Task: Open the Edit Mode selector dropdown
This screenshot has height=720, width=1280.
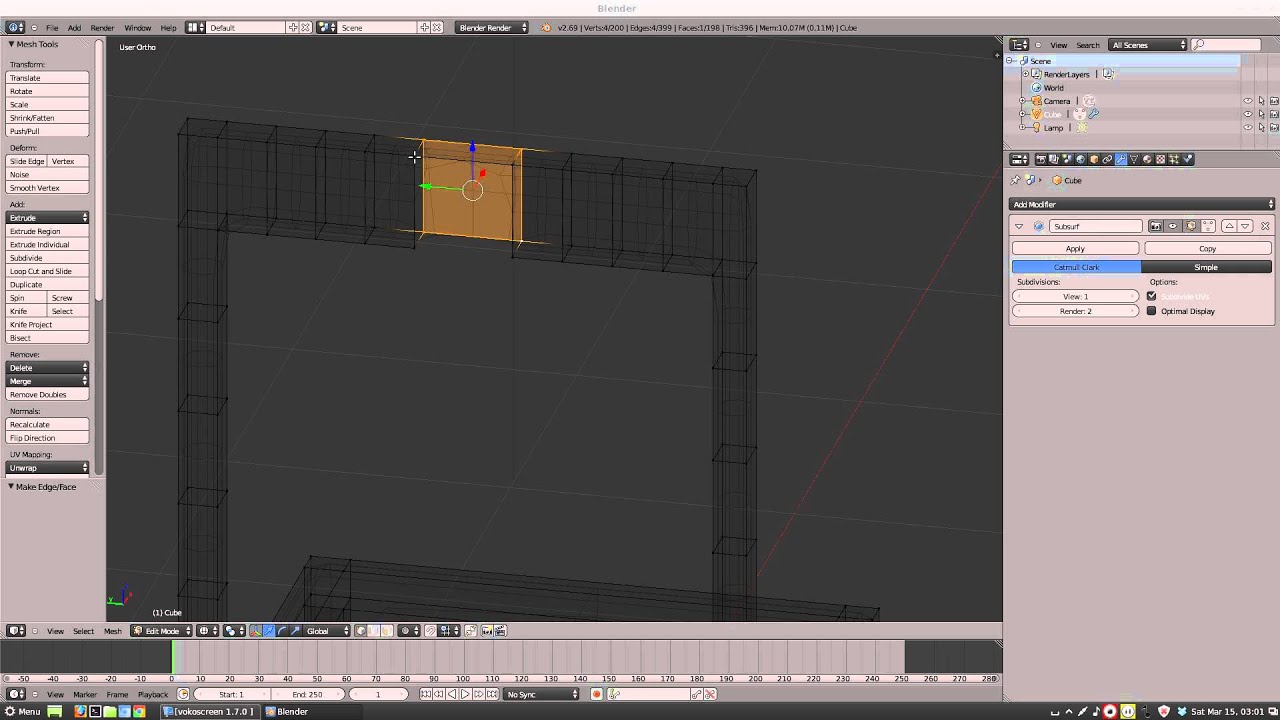Action: click(x=161, y=631)
